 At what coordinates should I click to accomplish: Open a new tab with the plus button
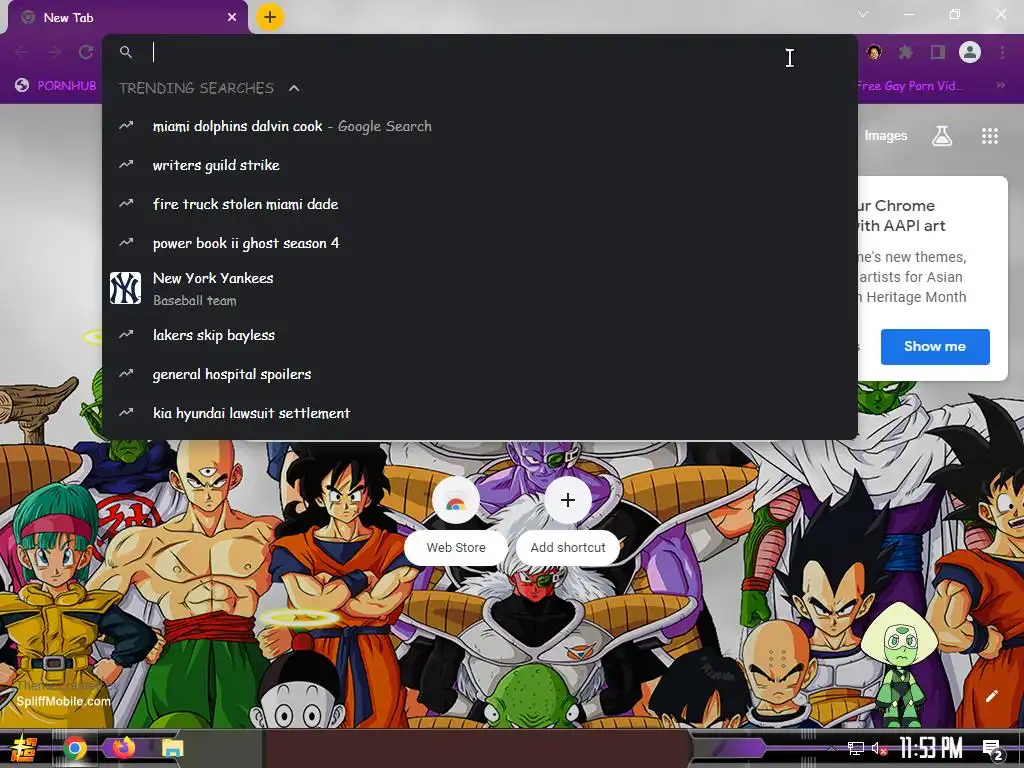click(x=270, y=17)
